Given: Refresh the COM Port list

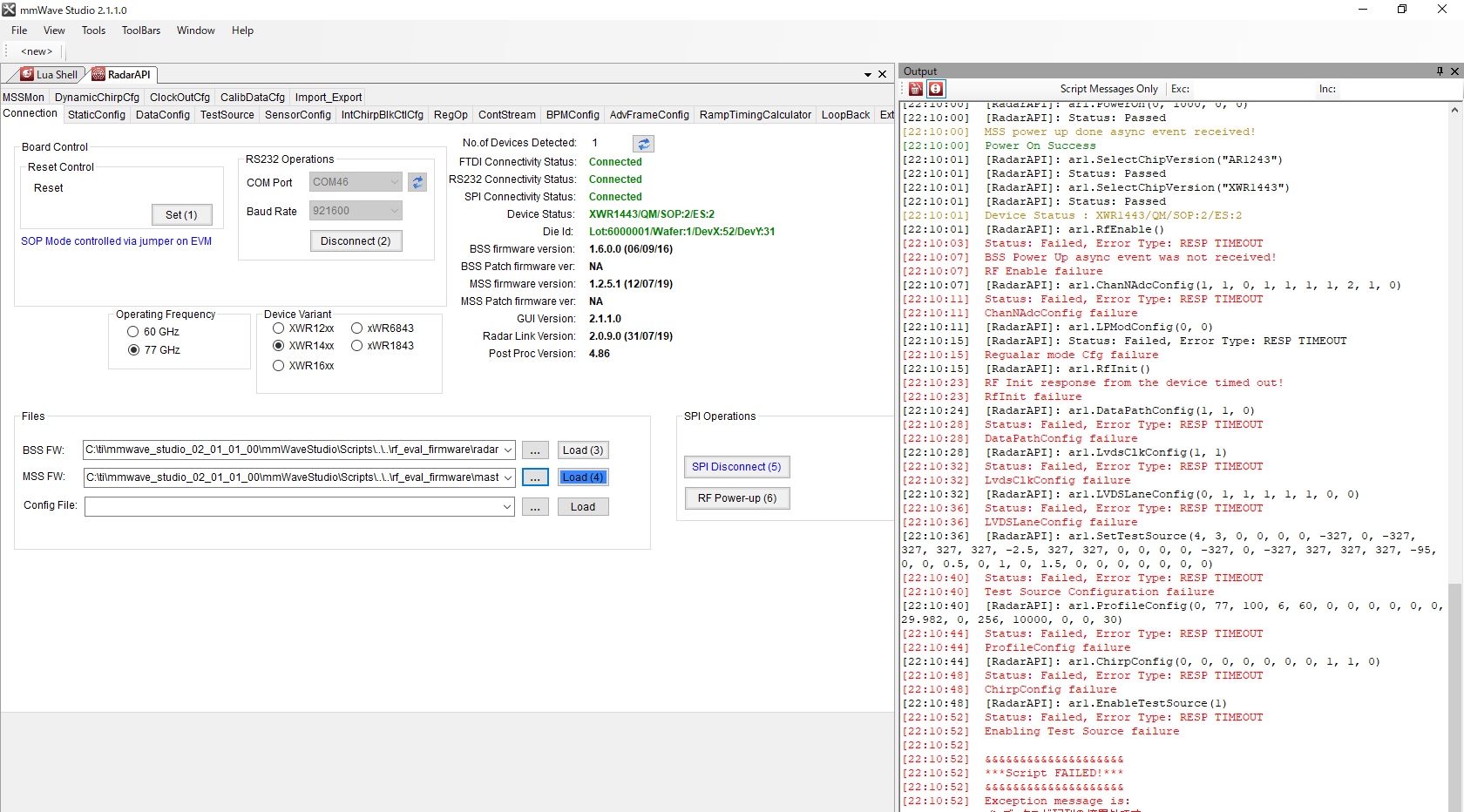Looking at the screenshot, I should pyautogui.click(x=417, y=182).
